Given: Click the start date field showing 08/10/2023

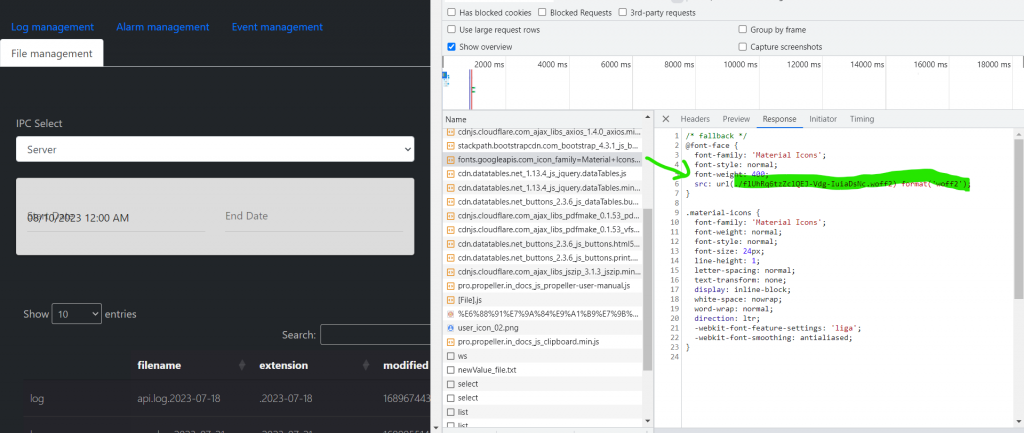Looking at the screenshot, I should pos(116,217).
